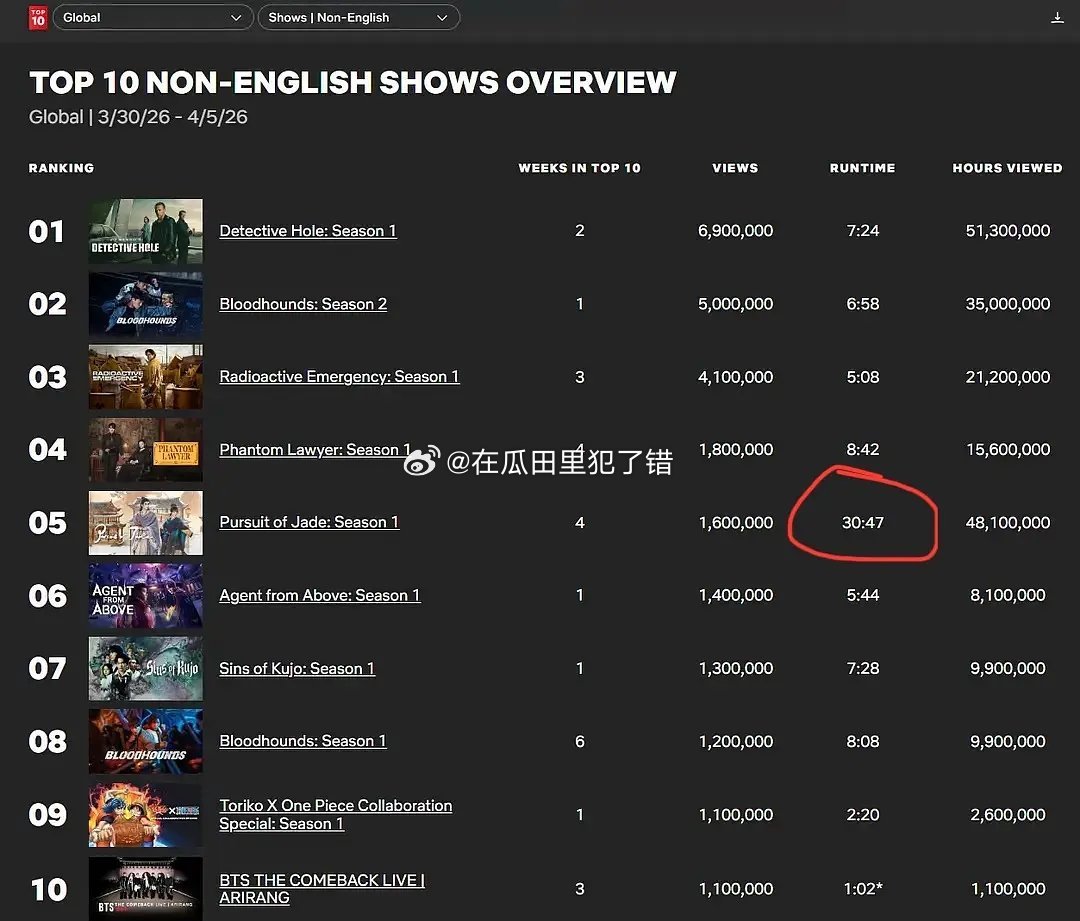This screenshot has height=921, width=1080.
Task: Click the rank number 10
Action: (49, 889)
